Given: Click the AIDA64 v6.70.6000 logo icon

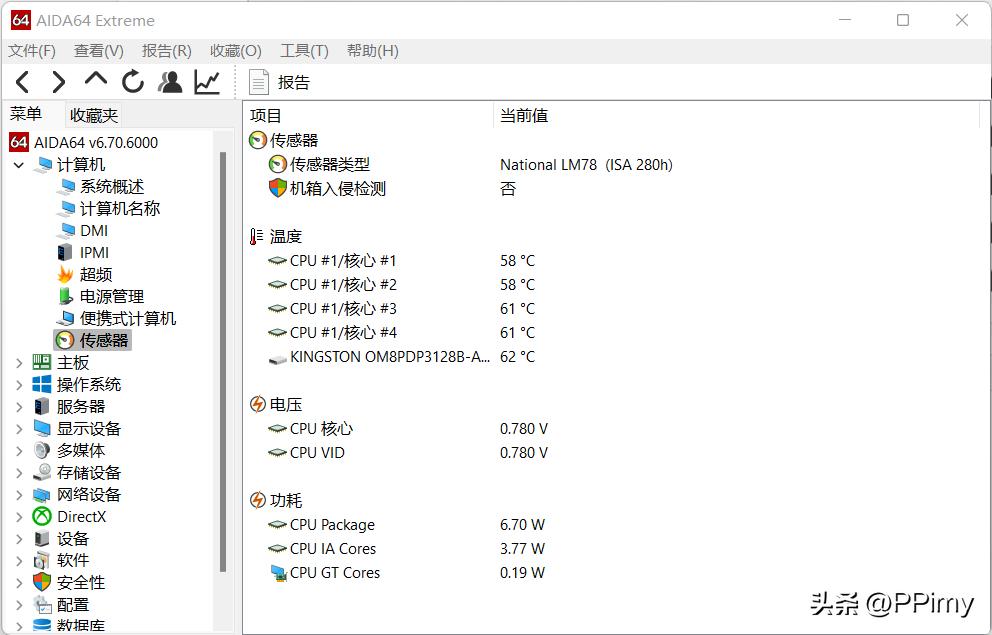Looking at the screenshot, I should coord(18,142).
